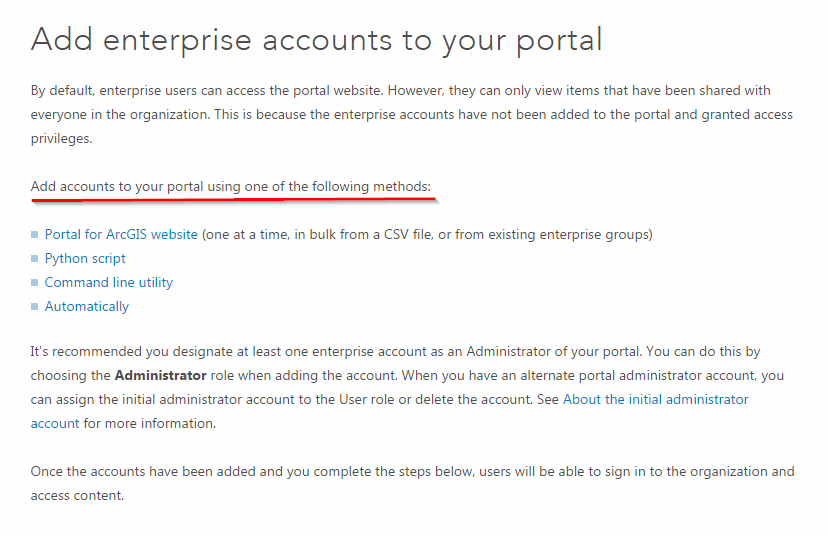Open the Portal for ArcGIS website link

coord(121,235)
